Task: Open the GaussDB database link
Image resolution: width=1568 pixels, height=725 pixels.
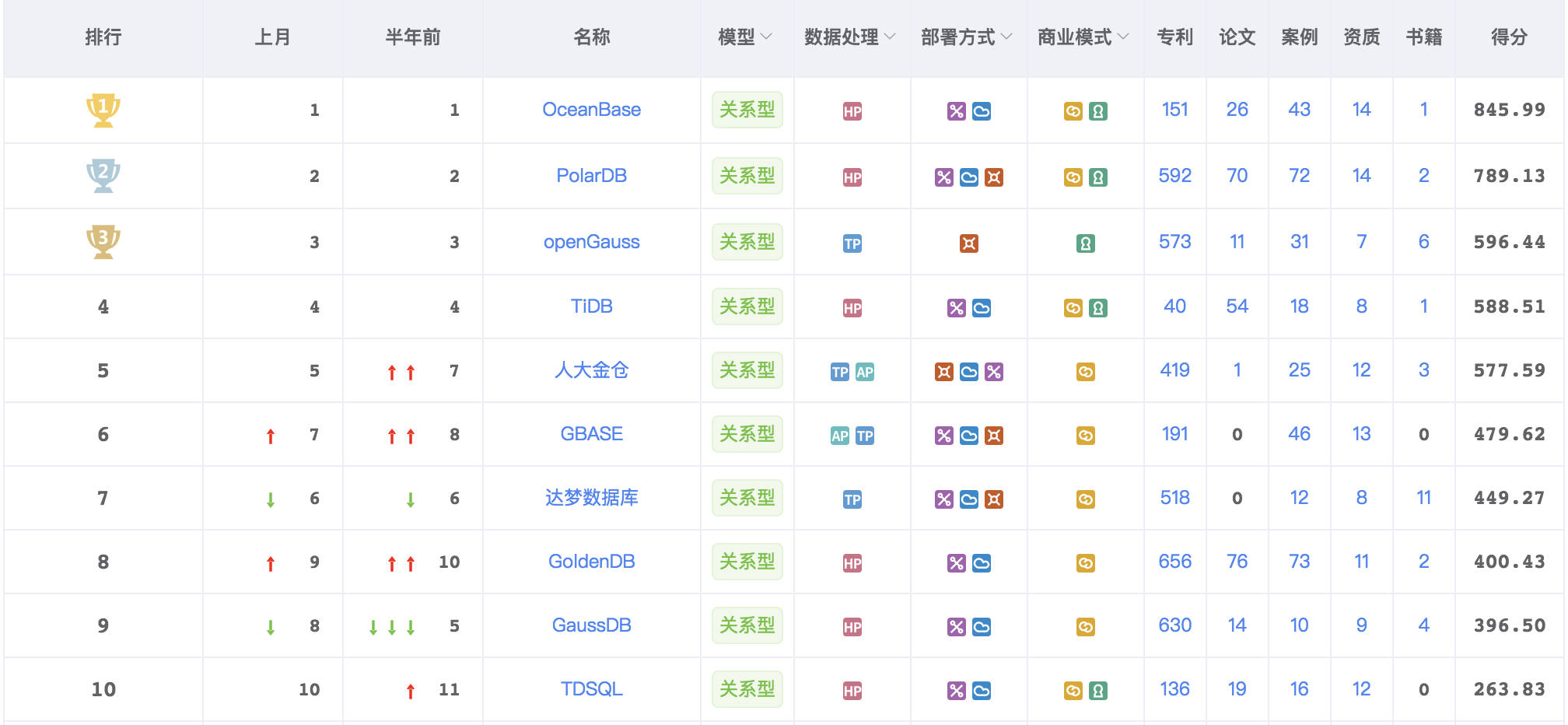Action: click(592, 625)
